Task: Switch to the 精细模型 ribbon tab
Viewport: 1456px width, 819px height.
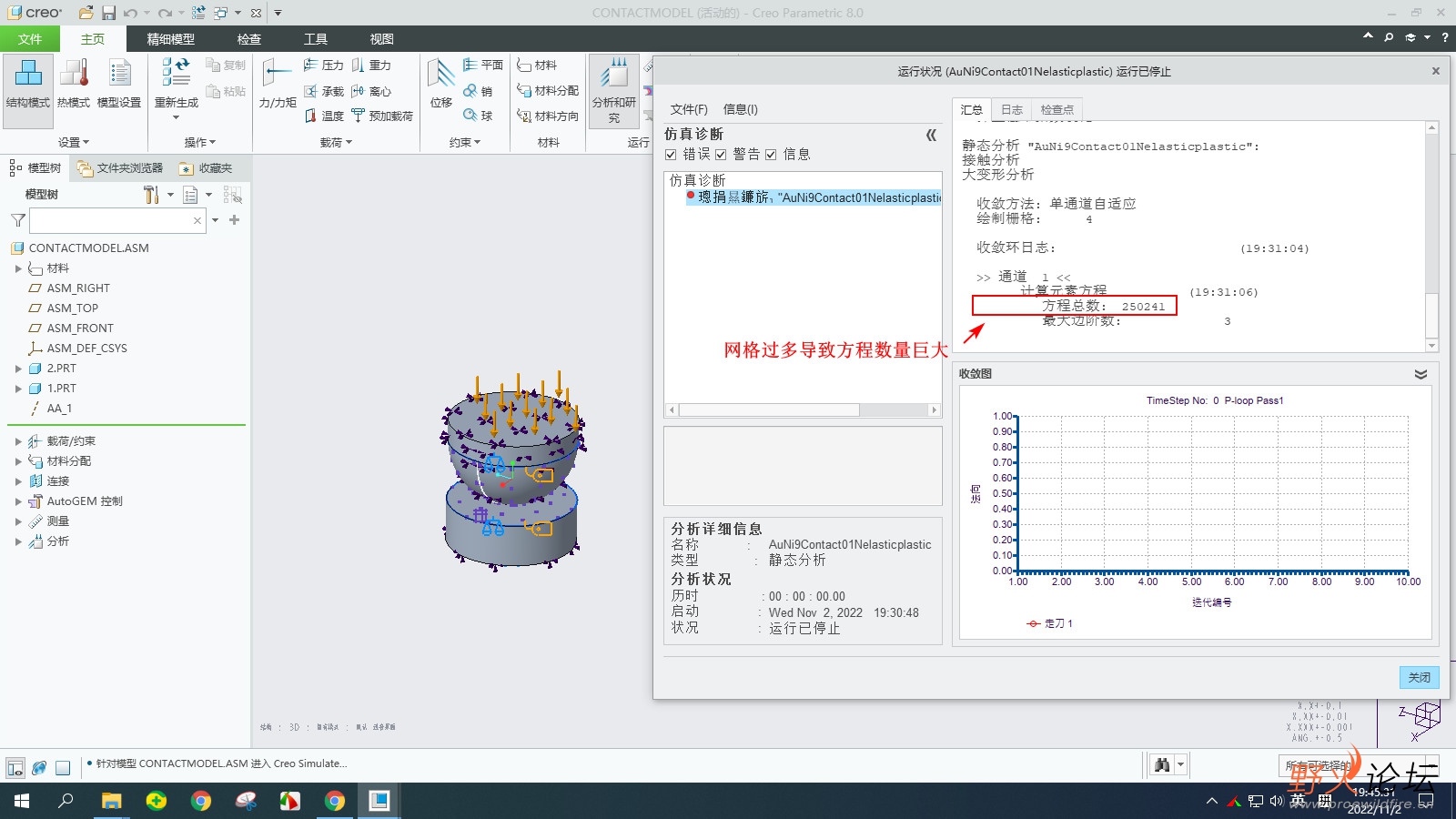Action: tap(171, 39)
